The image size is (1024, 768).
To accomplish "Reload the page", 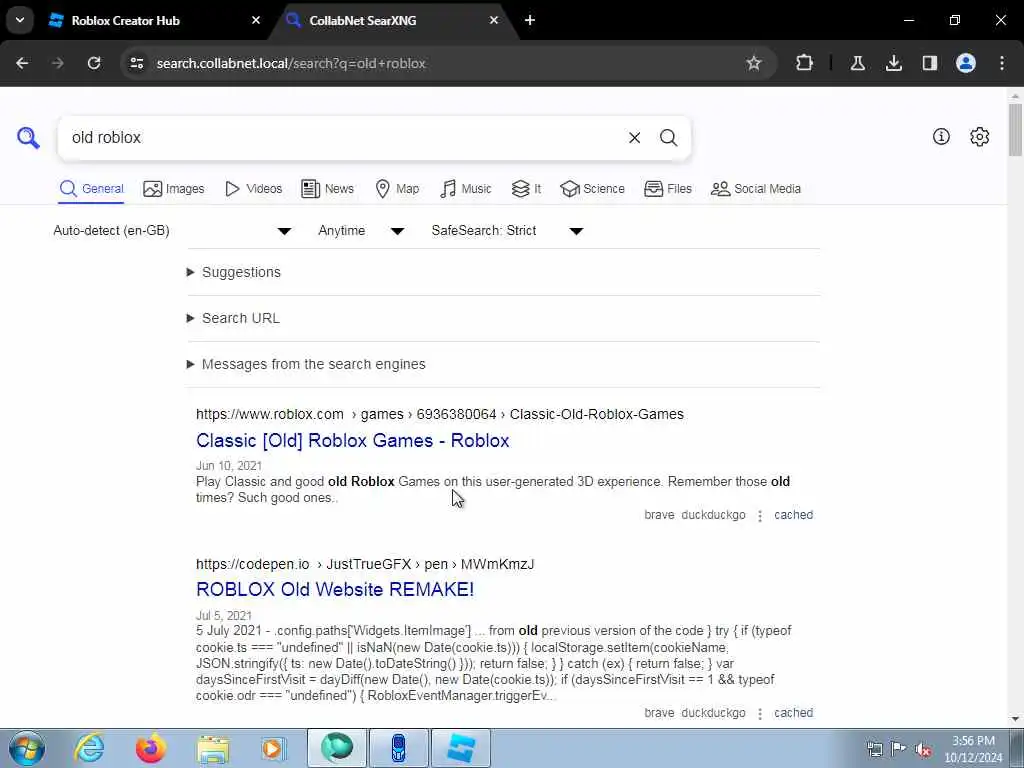I will 94,63.
